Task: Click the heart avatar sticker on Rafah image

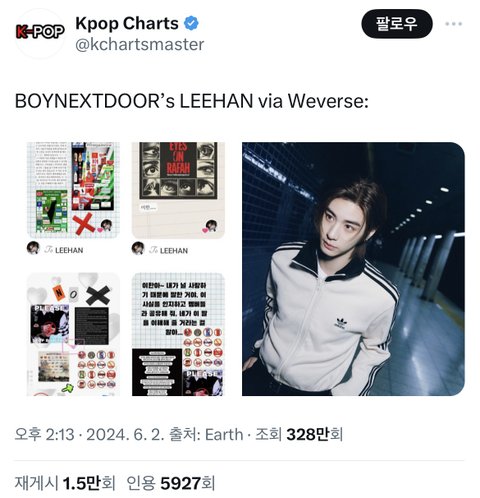Action: [x=210, y=226]
